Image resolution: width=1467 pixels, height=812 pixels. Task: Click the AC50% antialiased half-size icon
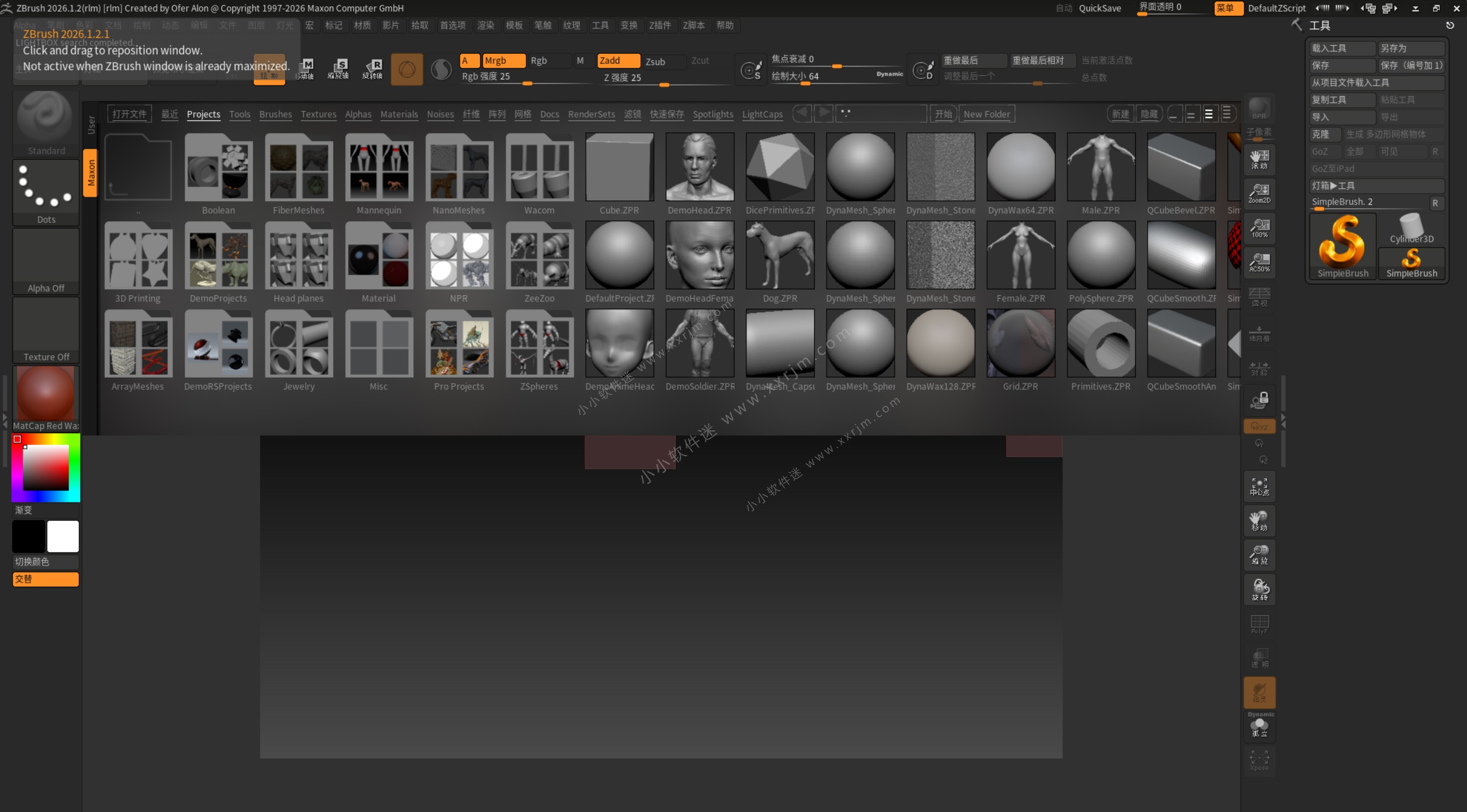tap(1259, 262)
